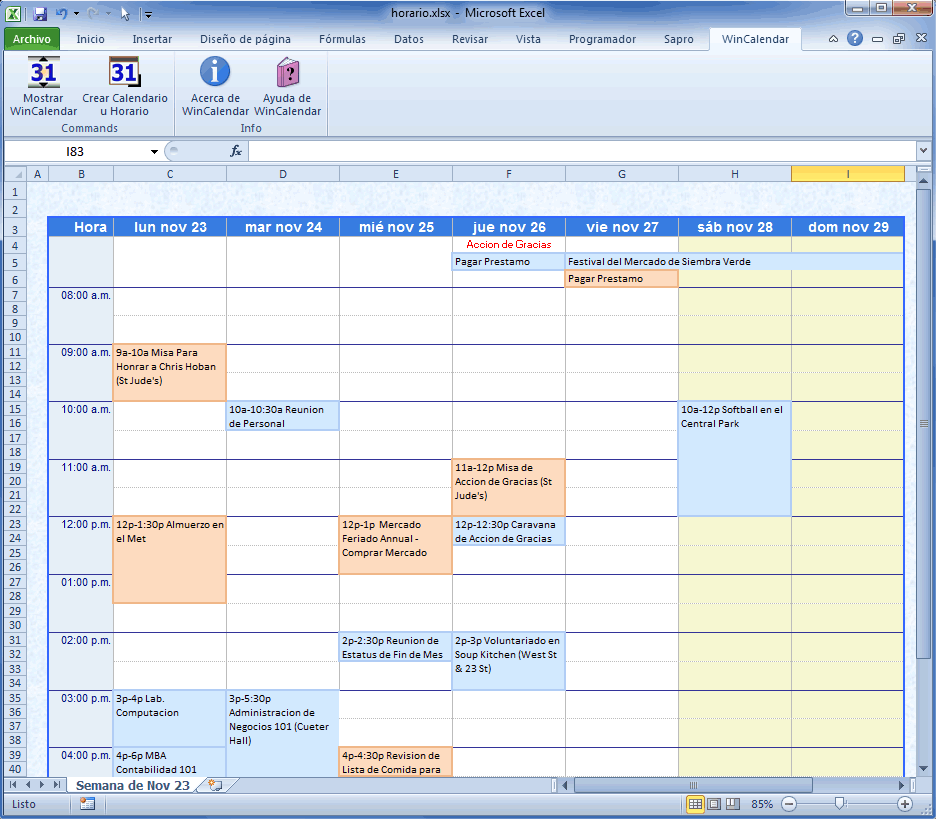Click the Mostrar WinCalendar icon
Viewport: 936px width, 819px height.
(x=43, y=73)
